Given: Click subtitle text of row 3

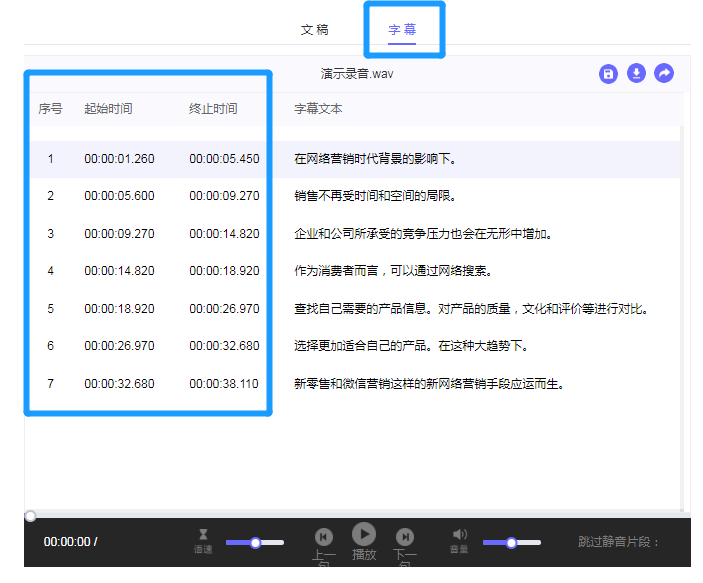Looking at the screenshot, I should pyautogui.click(x=423, y=234).
